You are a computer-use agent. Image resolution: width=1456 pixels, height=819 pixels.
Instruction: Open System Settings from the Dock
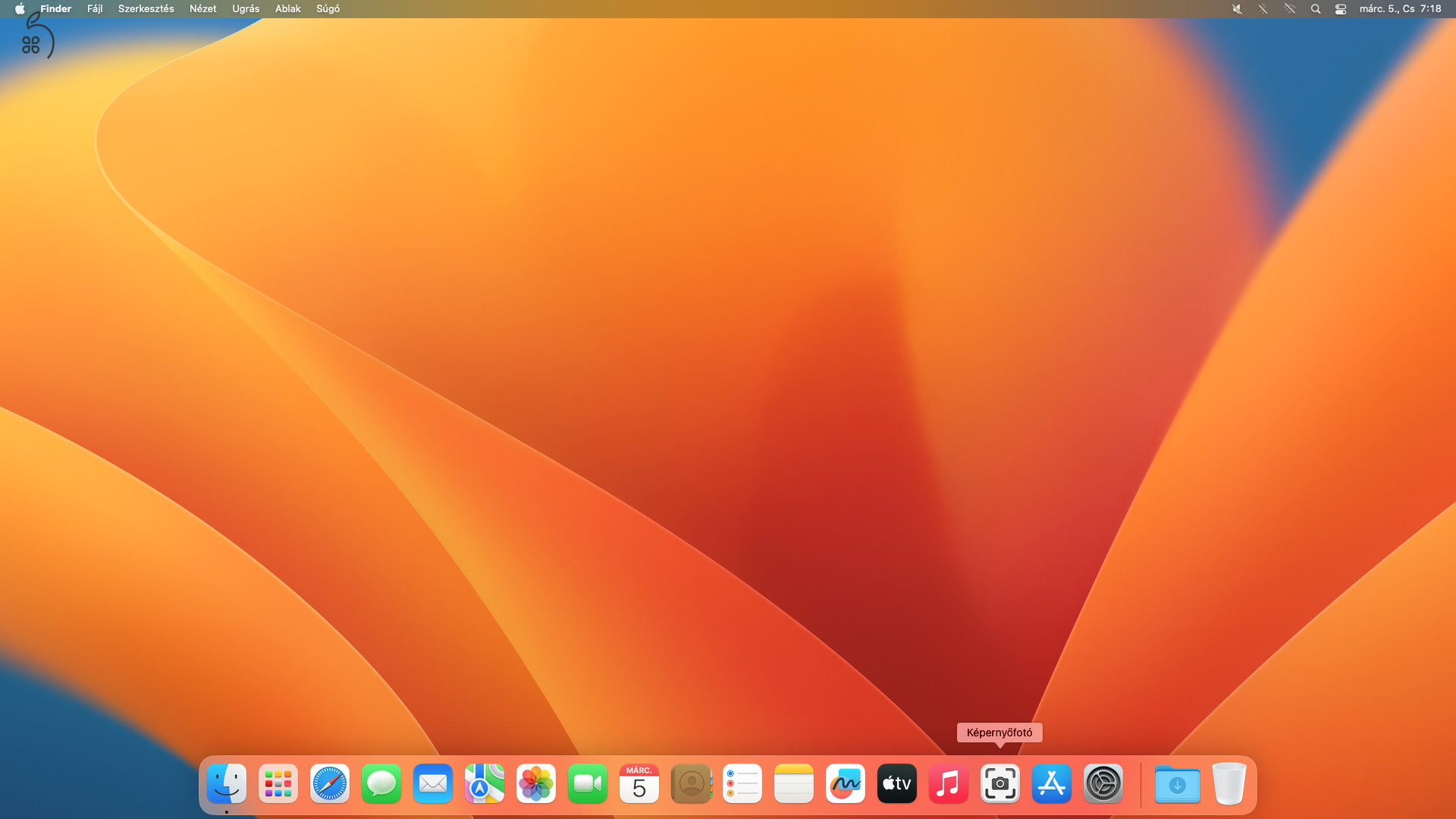tap(1103, 784)
